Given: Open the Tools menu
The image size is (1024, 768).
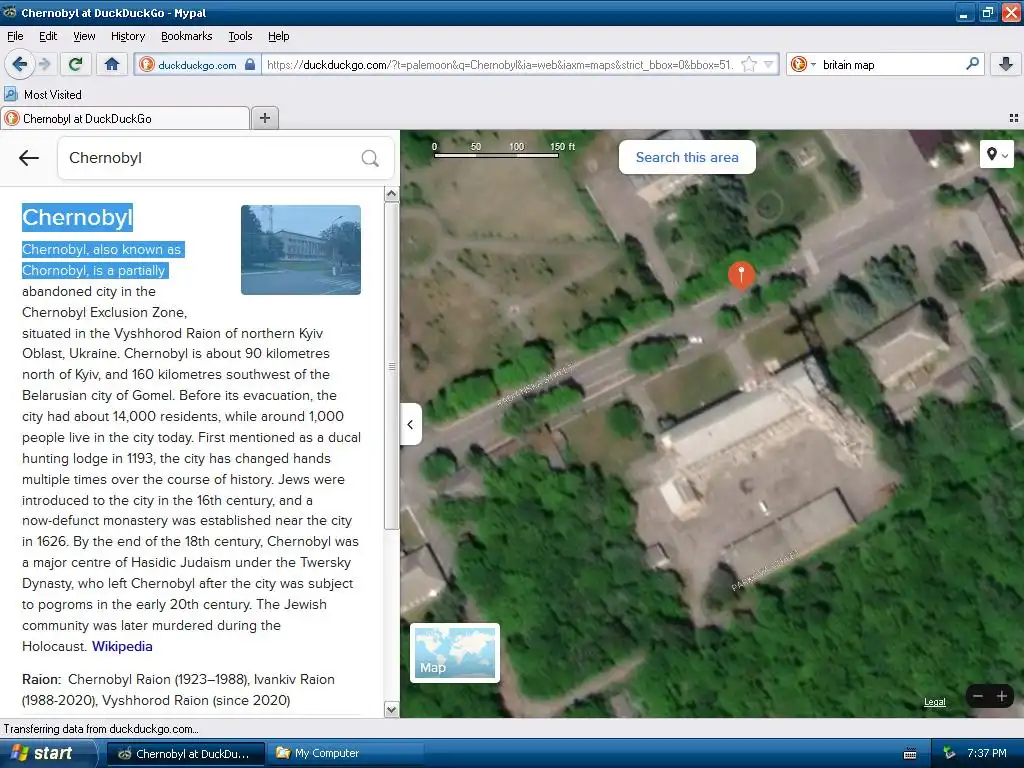Looking at the screenshot, I should [240, 36].
